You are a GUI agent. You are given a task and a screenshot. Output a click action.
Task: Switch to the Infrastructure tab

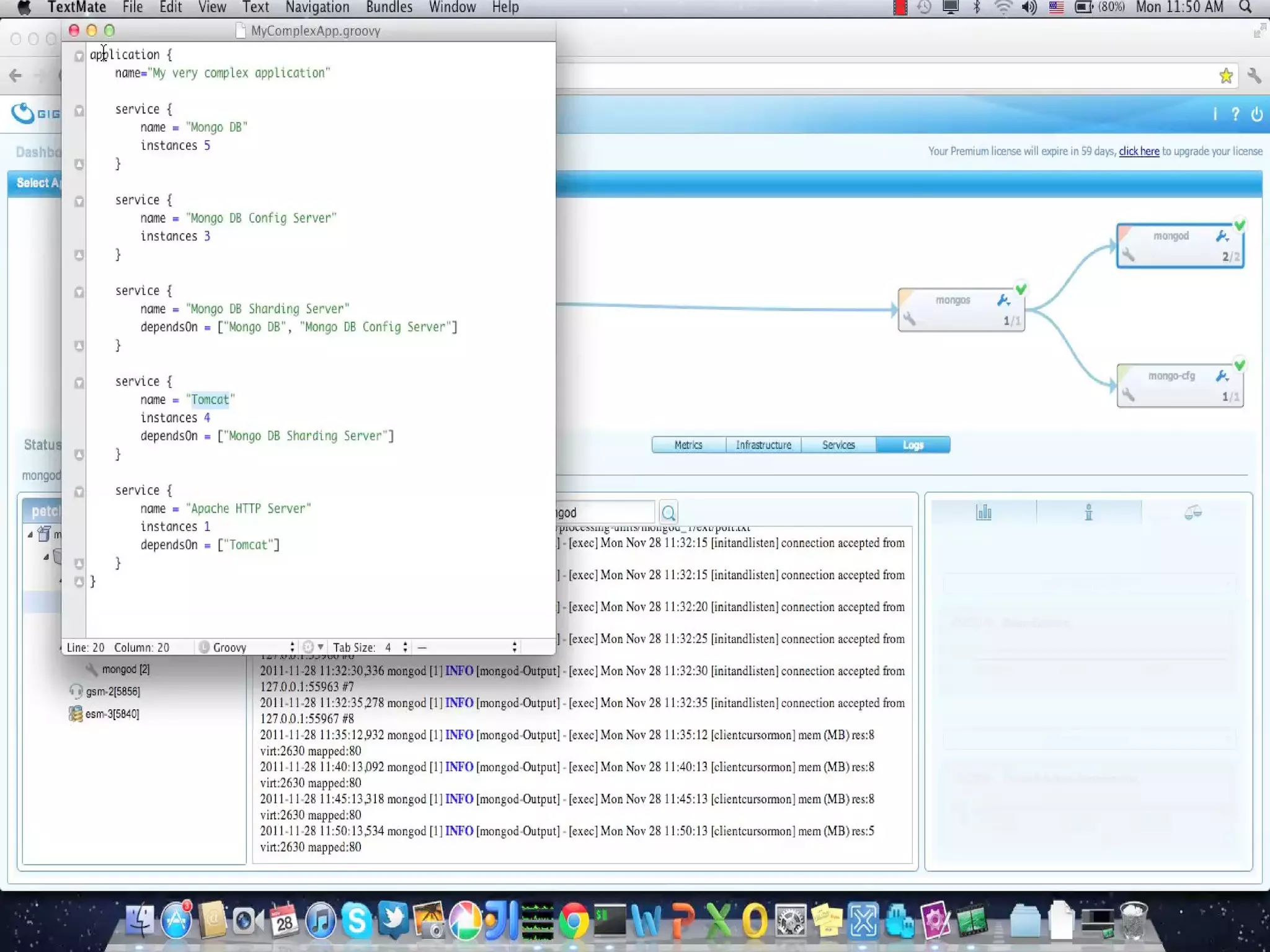[763, 445]
